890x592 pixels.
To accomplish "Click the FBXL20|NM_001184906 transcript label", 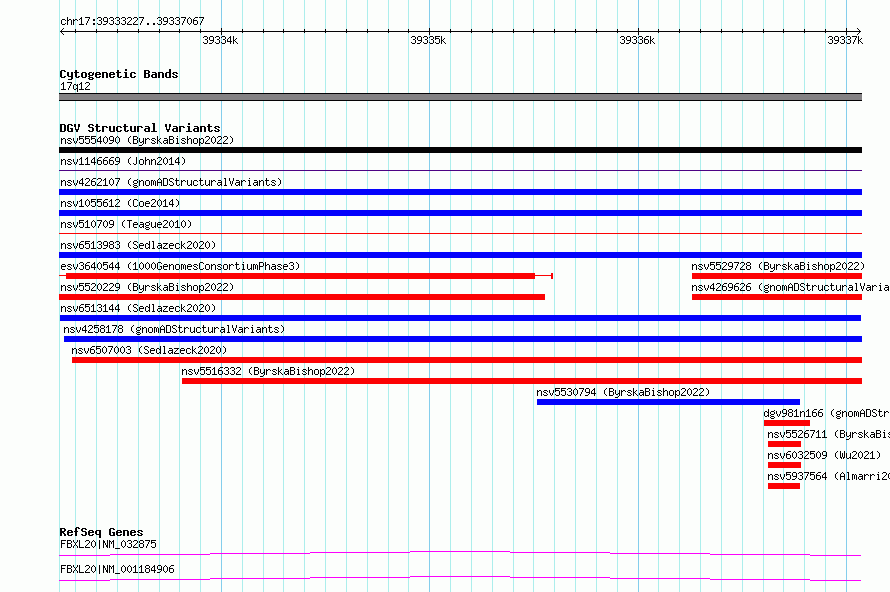I will pyautogui.click(x=117, y=569).
